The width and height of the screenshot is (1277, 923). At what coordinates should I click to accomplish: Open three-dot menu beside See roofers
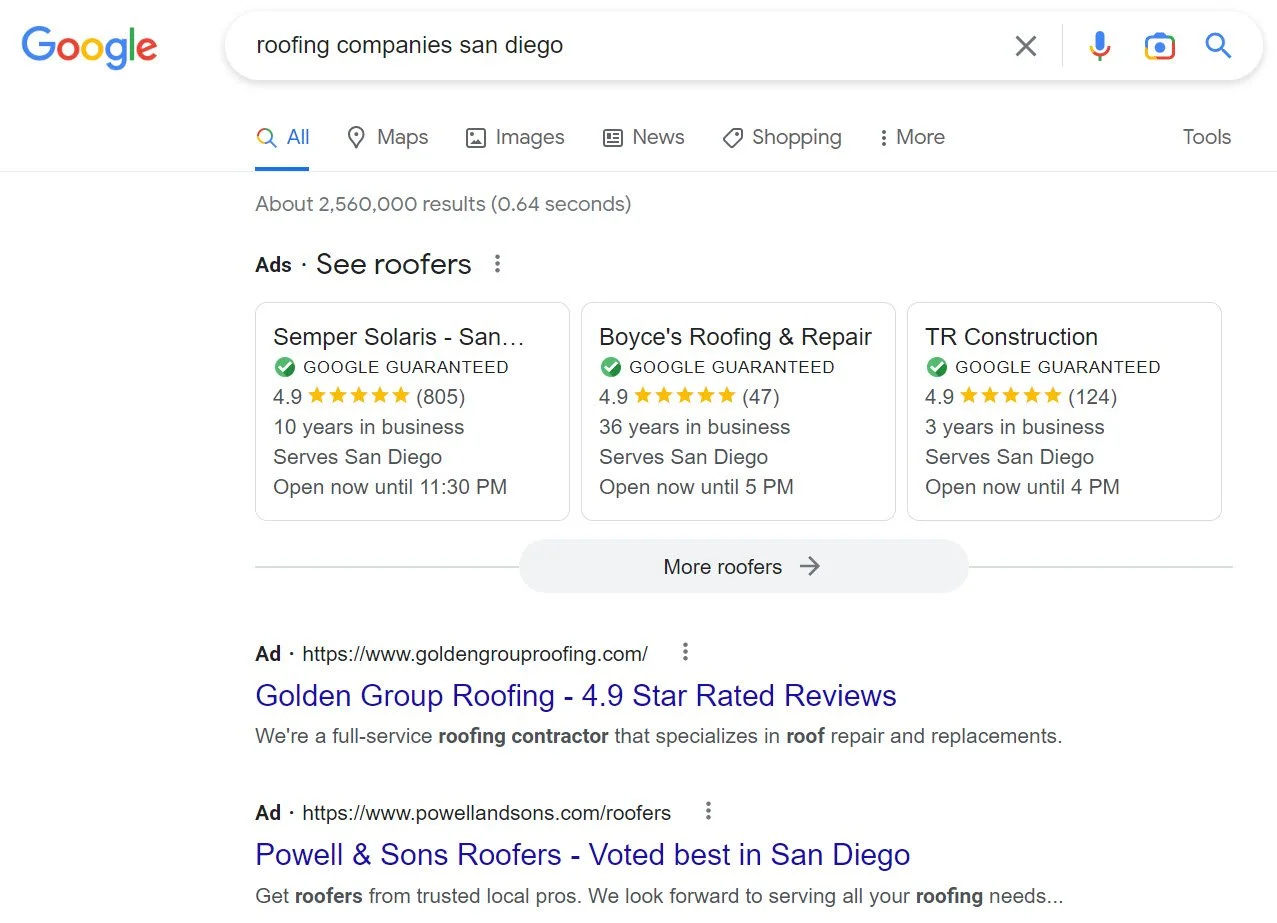pyautogui.click(x=497, y=264)
